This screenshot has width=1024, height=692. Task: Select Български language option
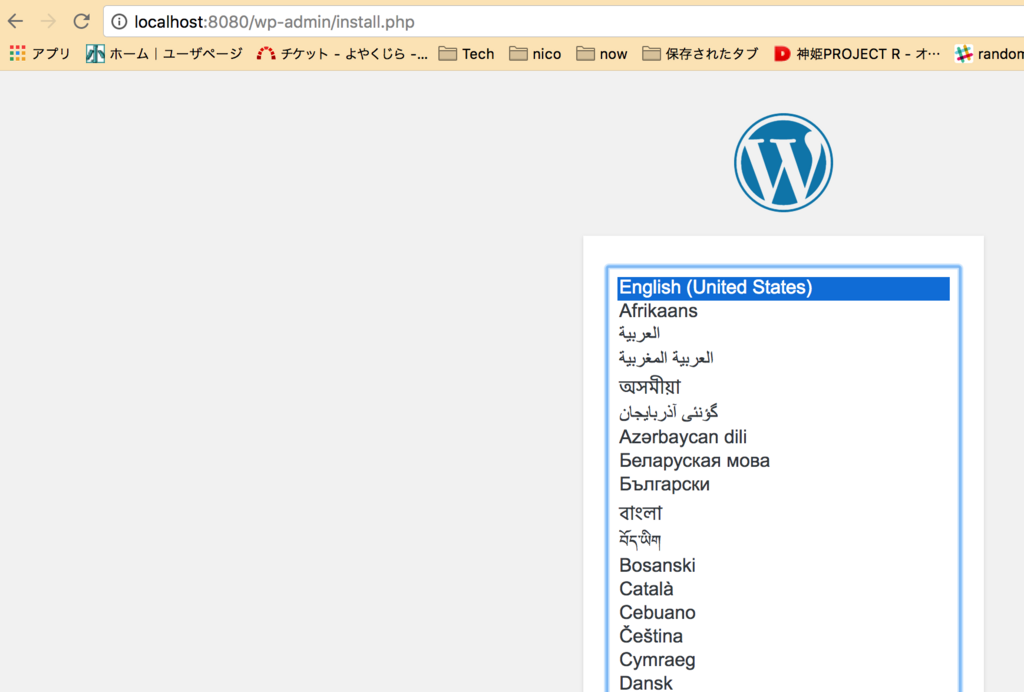coord(783,484)
